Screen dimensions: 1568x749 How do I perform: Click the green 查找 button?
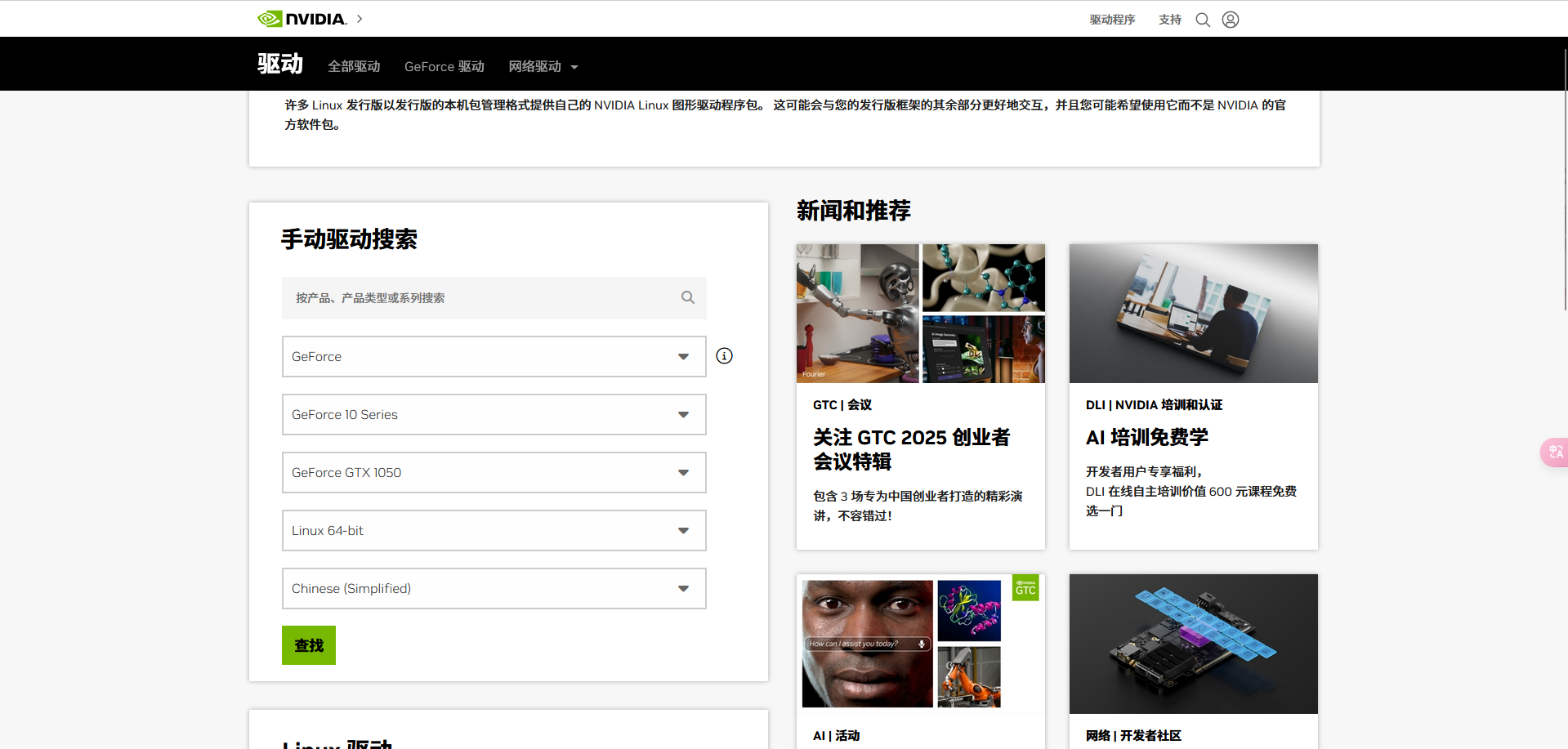click(309, 645)
